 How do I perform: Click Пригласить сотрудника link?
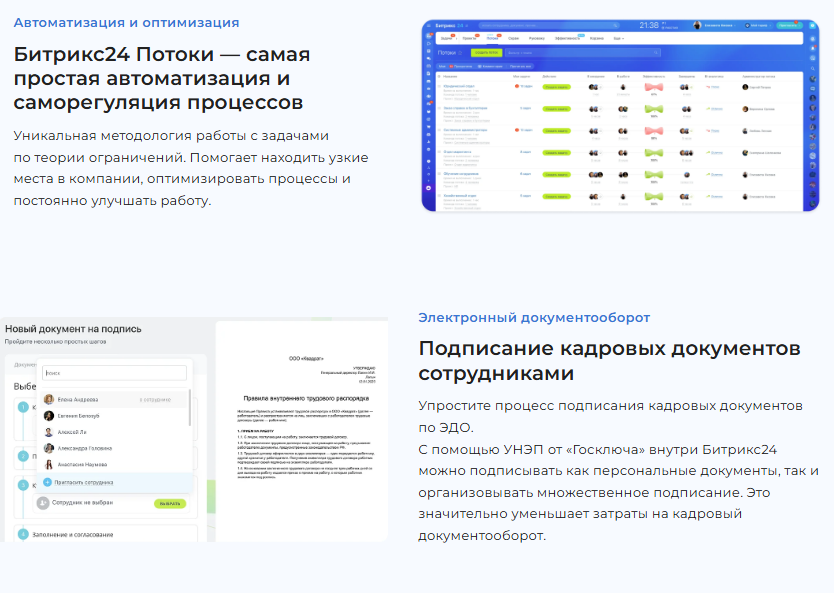click(x=84, y=482)
